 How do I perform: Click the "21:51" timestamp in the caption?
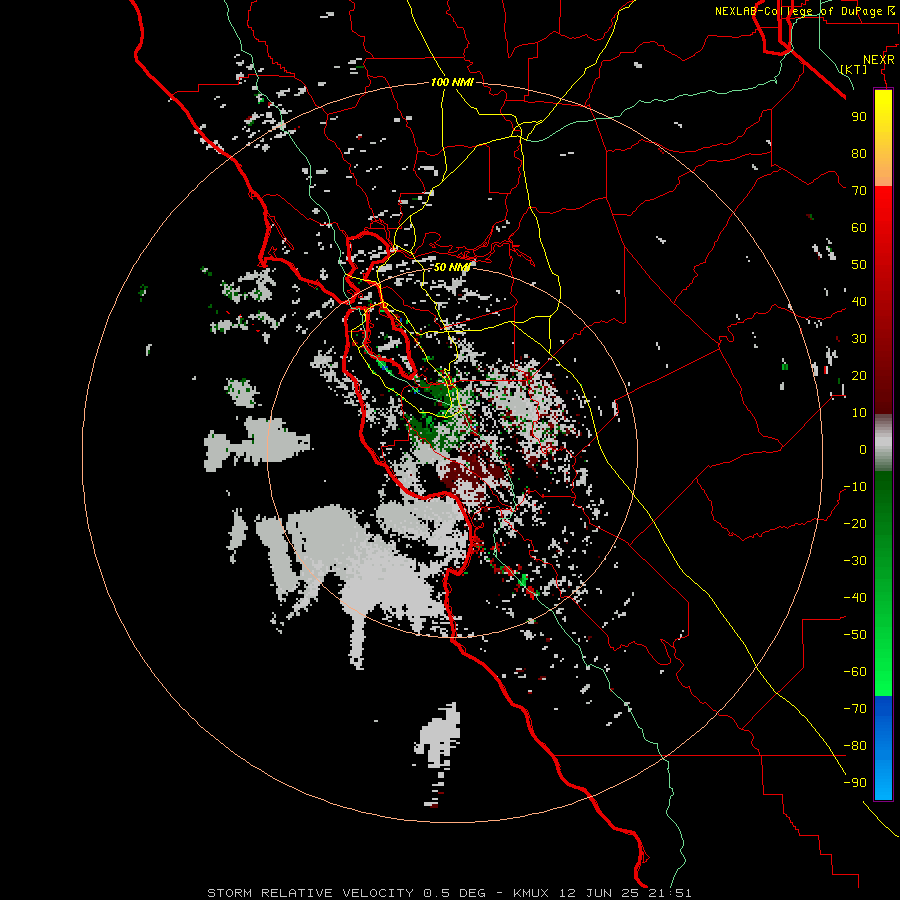[668, 893]
